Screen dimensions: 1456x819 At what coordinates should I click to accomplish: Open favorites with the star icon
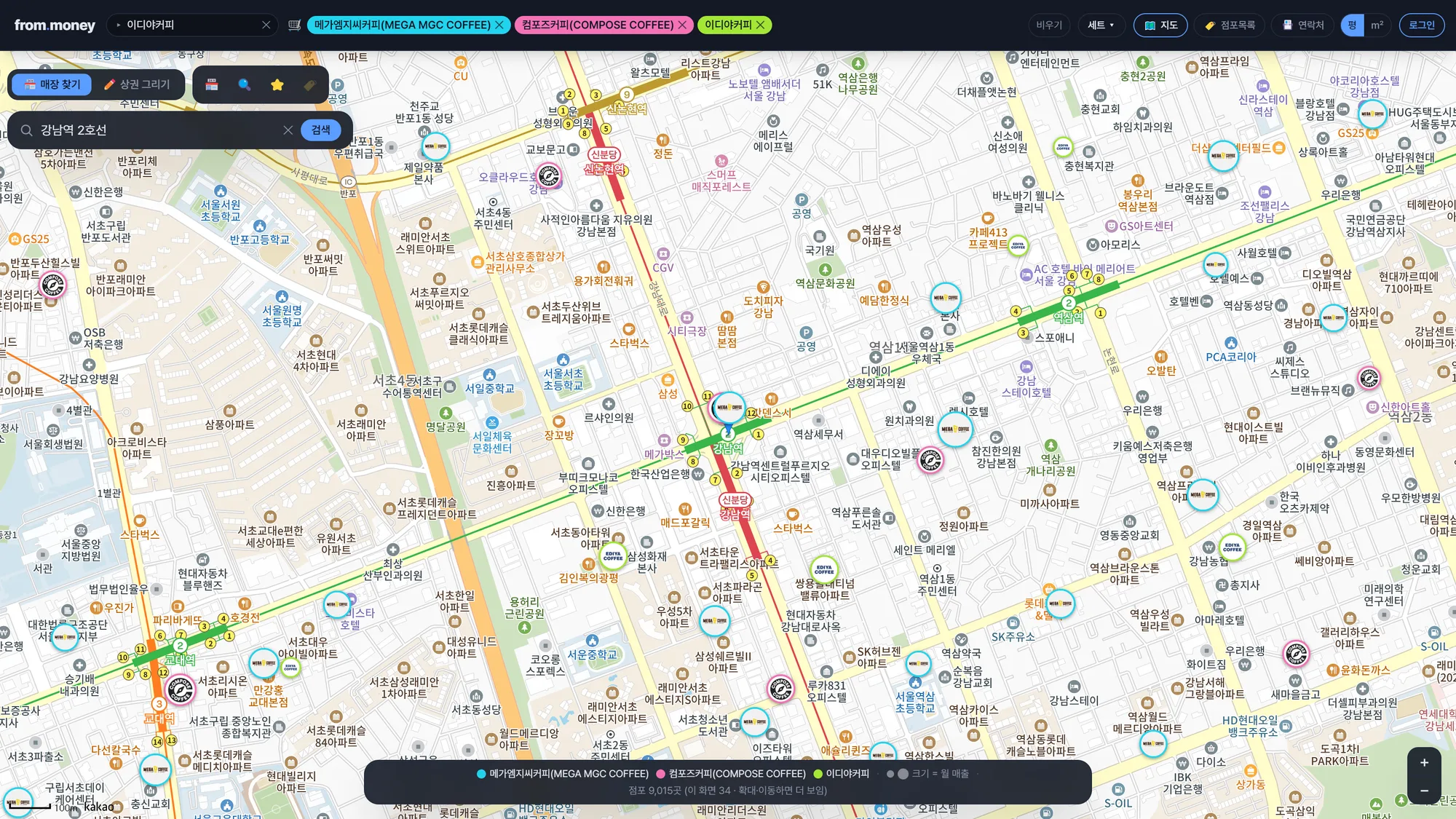click(x=277, y=84)
